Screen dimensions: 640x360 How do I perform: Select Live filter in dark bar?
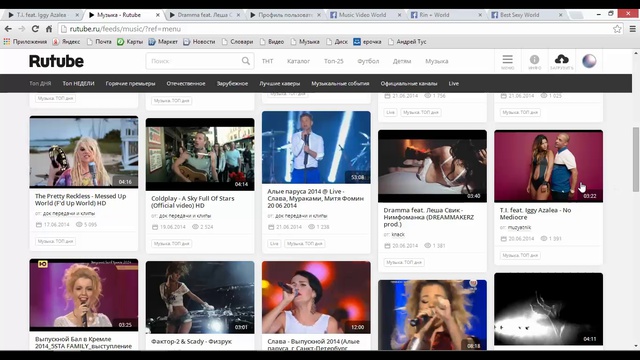coord(454,83)
